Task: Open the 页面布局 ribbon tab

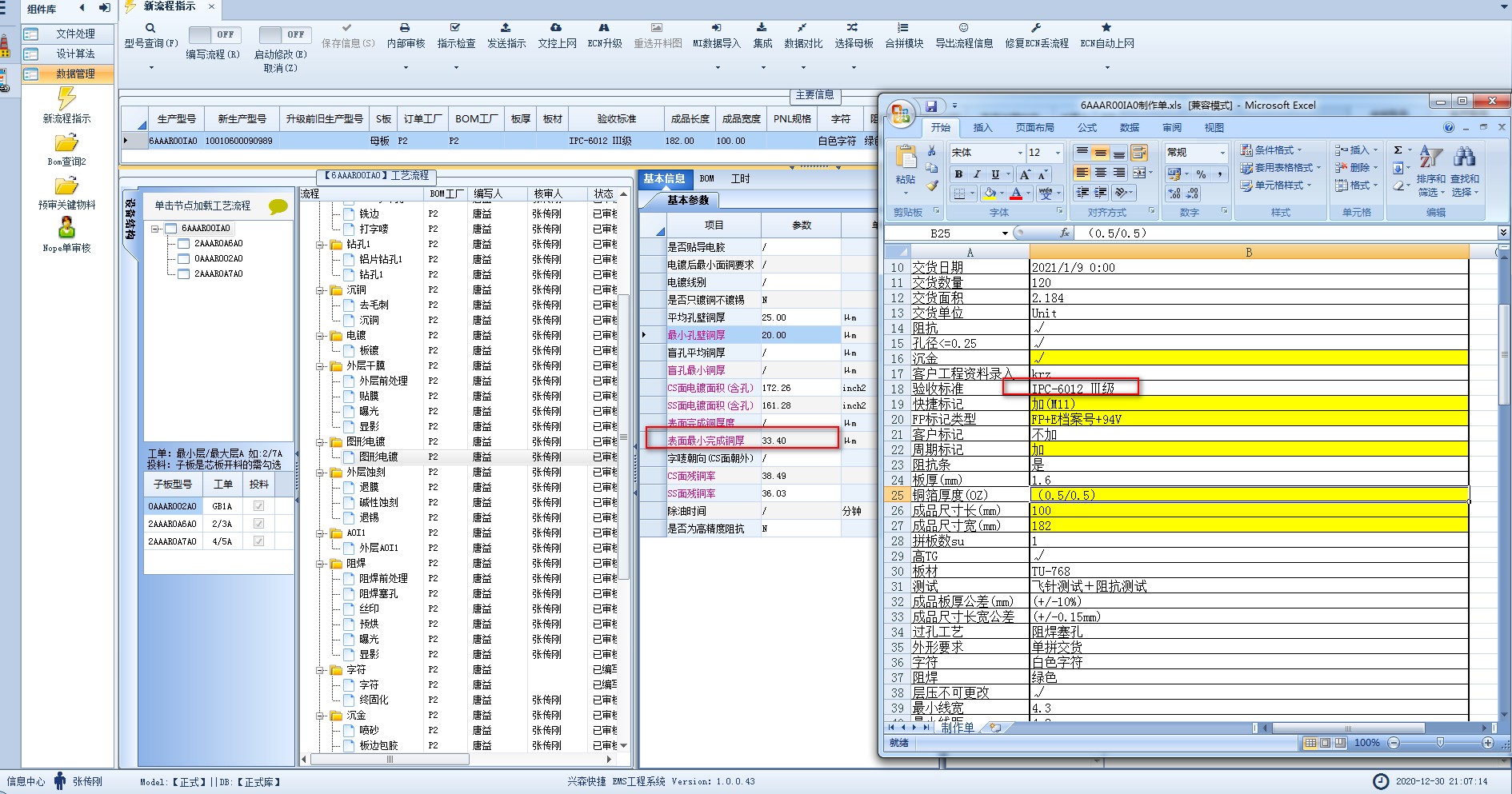Action: point(1034,128)
